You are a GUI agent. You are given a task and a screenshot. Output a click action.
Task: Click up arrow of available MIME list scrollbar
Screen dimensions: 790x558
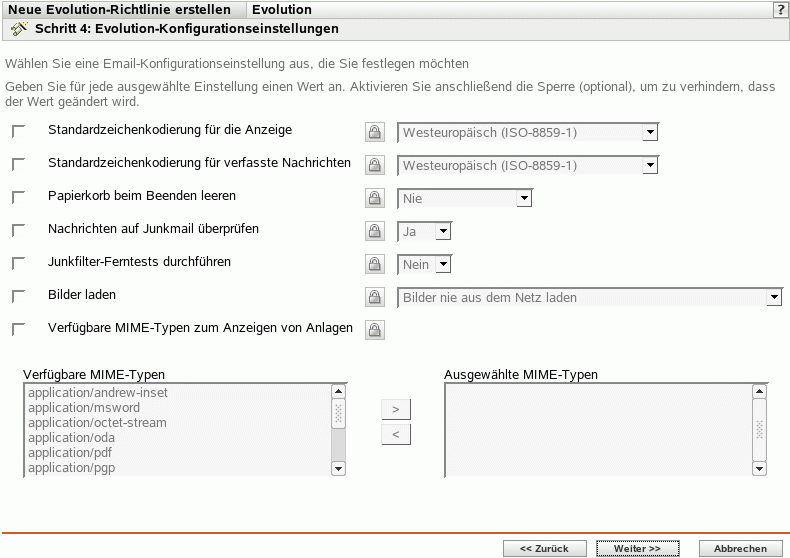tap(339, 391)
